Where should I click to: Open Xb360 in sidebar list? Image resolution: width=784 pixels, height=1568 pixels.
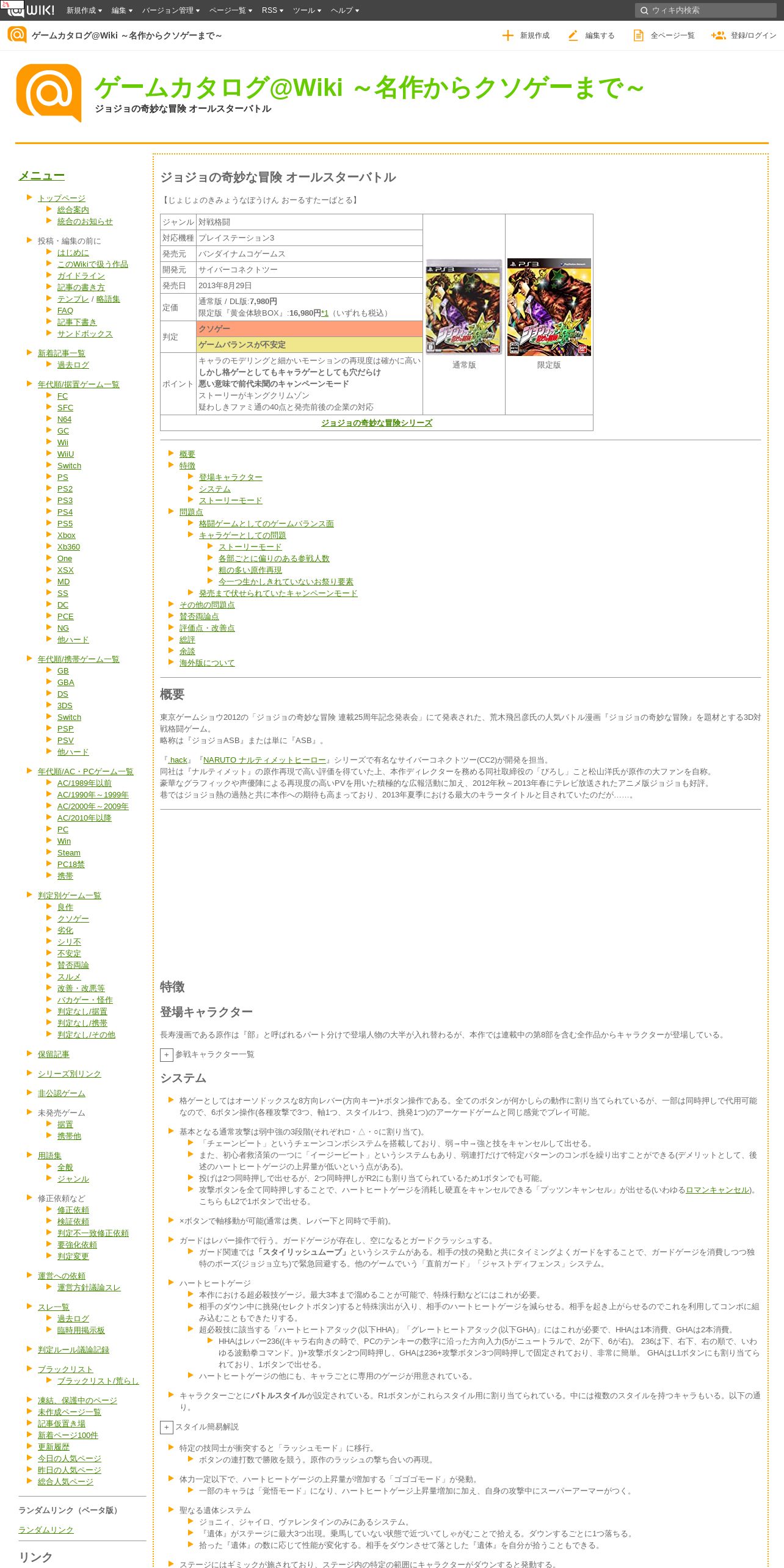pos(68,546)
